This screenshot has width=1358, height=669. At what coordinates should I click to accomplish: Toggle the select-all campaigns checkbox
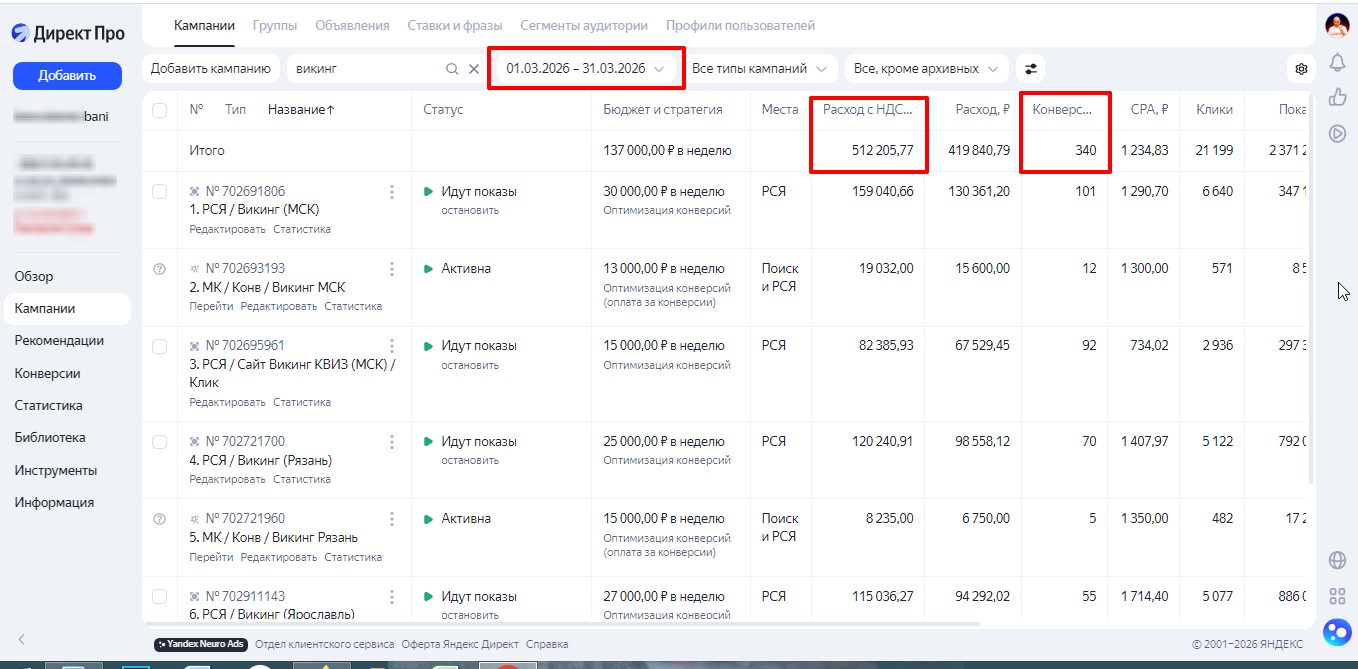tap(160, 110)
